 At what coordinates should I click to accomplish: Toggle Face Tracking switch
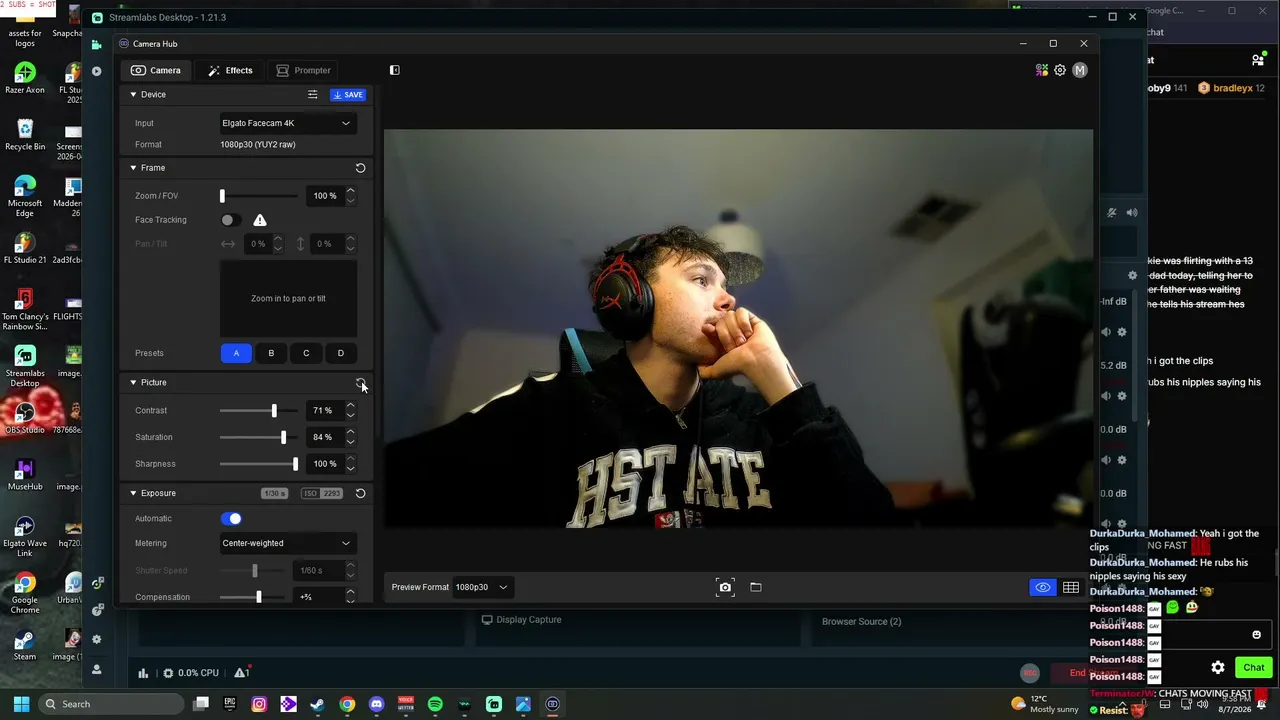click(x=230, y=220)
